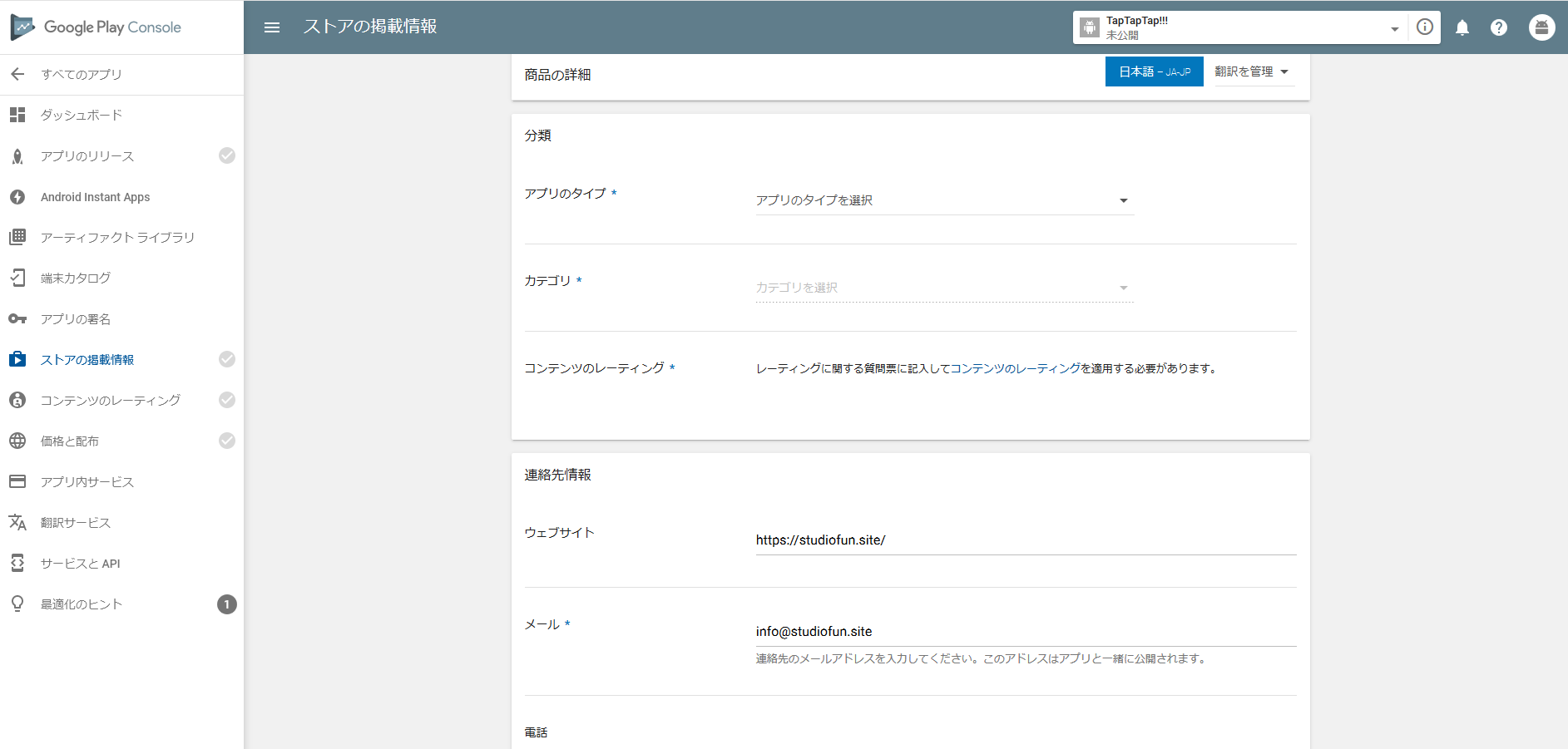This screenshot has width=1568, height=749.
Task: Click the 商品の詳細 heading text
Action: (x=557, y=75)
